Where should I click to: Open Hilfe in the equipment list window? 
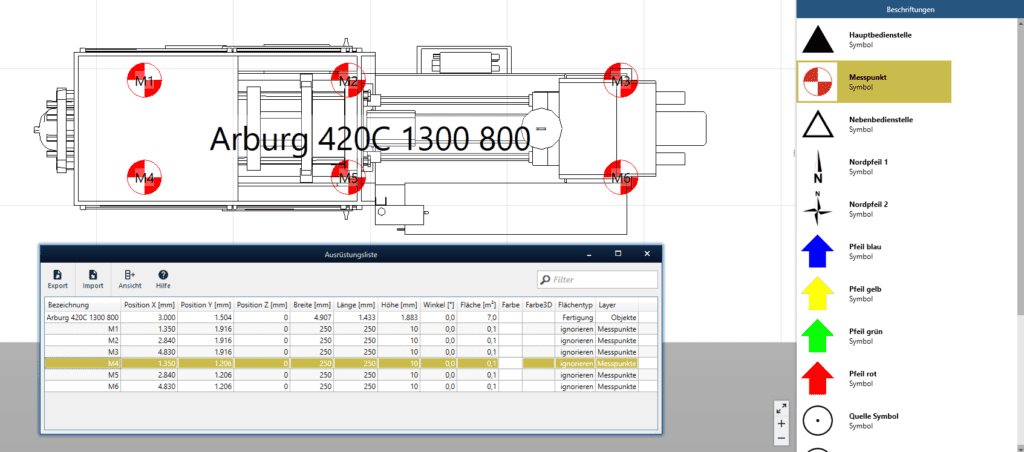(x=163, y=280)
